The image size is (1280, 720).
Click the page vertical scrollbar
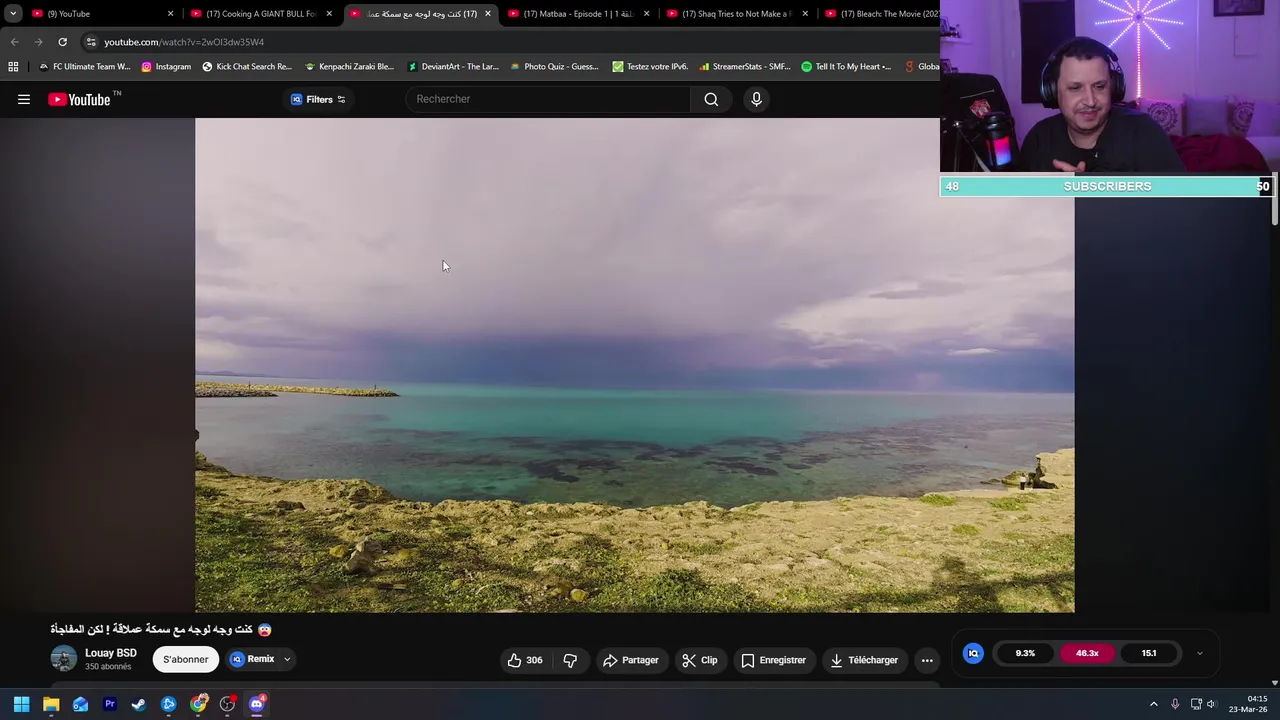(1275, 200)
